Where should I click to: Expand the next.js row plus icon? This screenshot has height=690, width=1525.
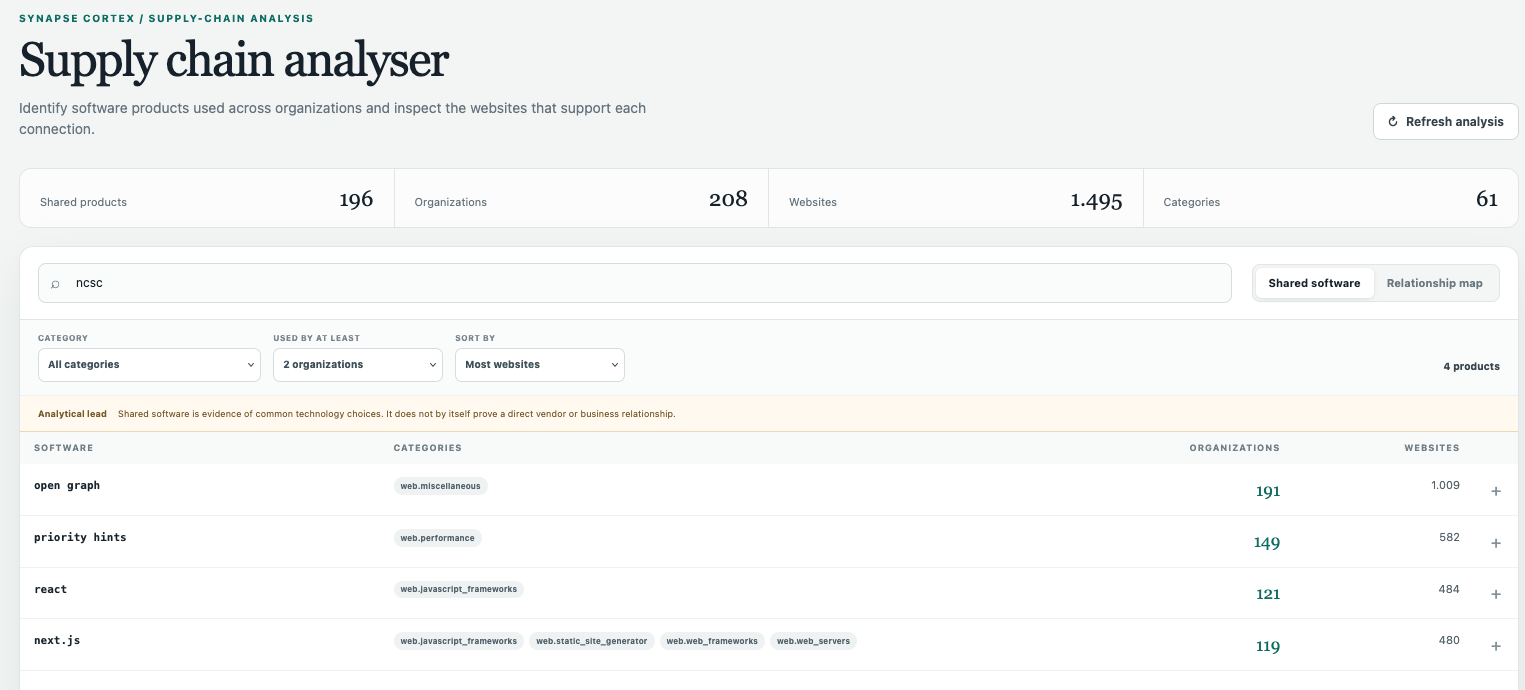click(x=1496, y=646)
